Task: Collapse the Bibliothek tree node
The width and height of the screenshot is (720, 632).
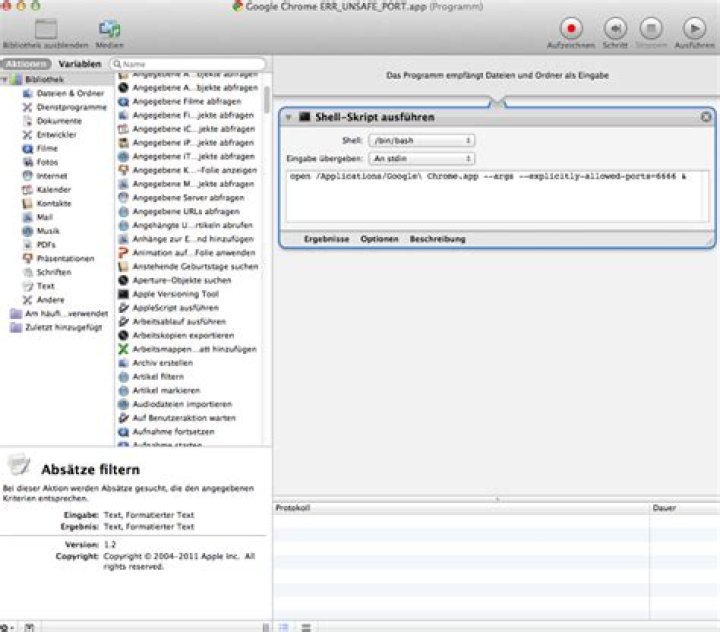Action: coord(4,80)
